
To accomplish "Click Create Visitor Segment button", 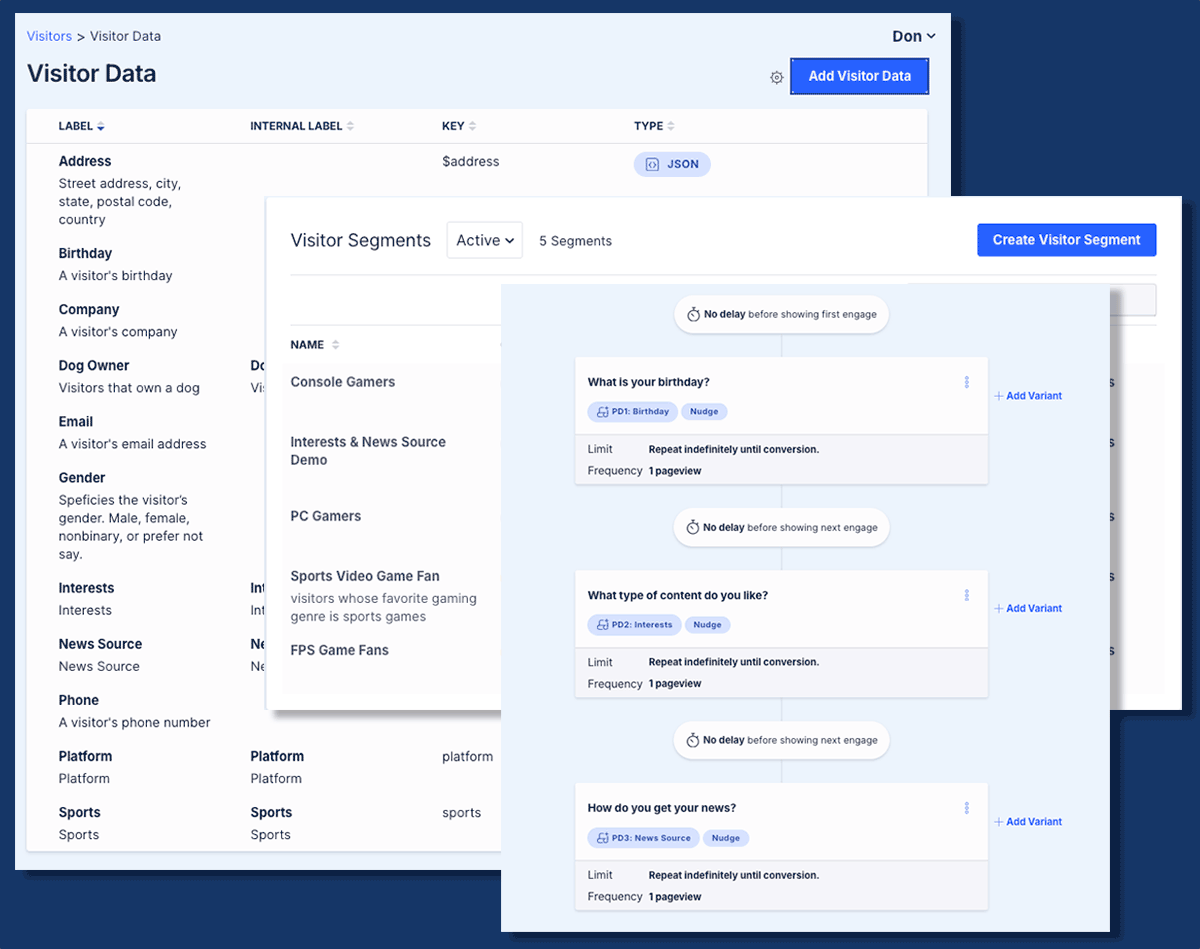I will pyautogui.click(x=1066, y=240).
